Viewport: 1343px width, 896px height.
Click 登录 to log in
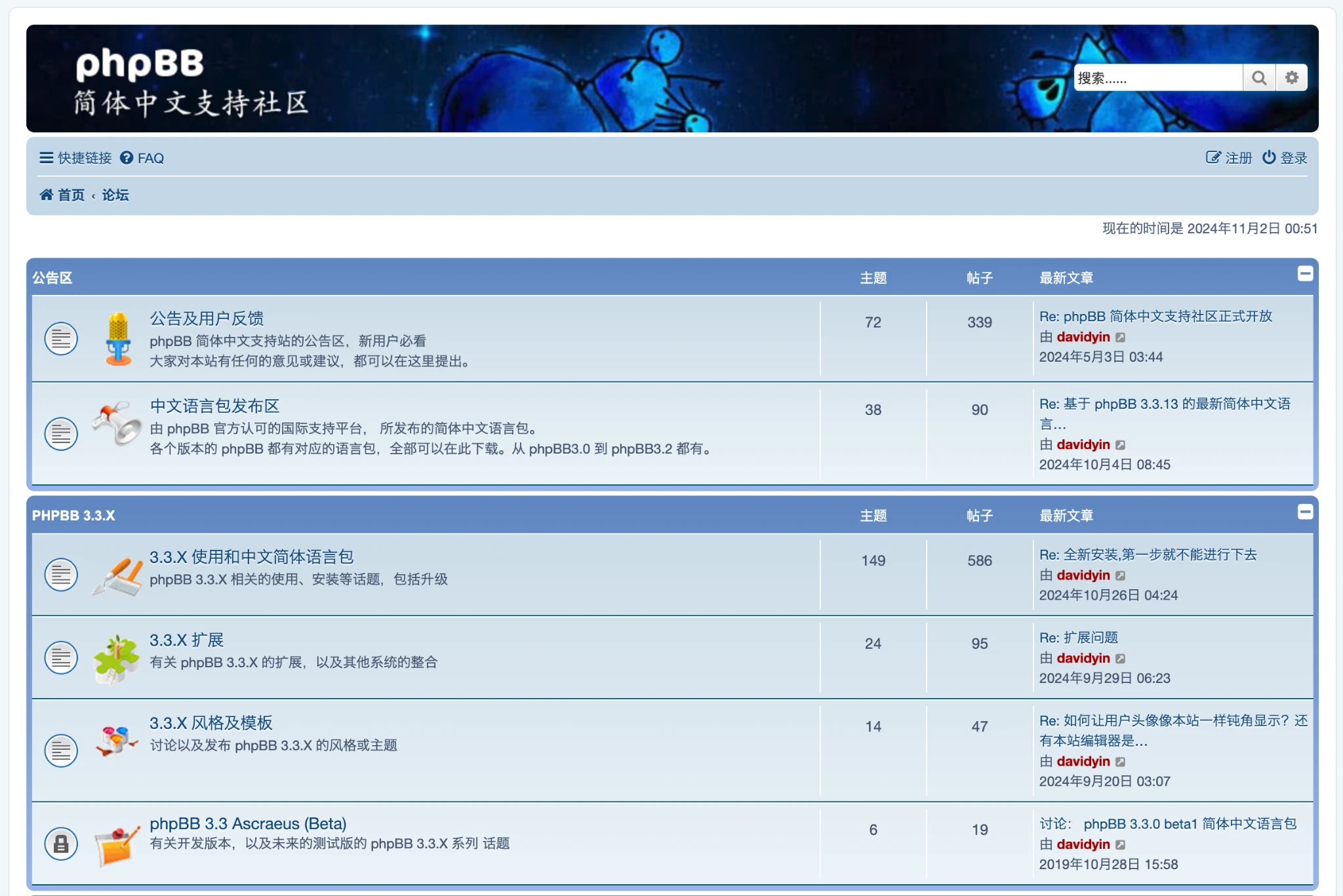coord(1285,158)
